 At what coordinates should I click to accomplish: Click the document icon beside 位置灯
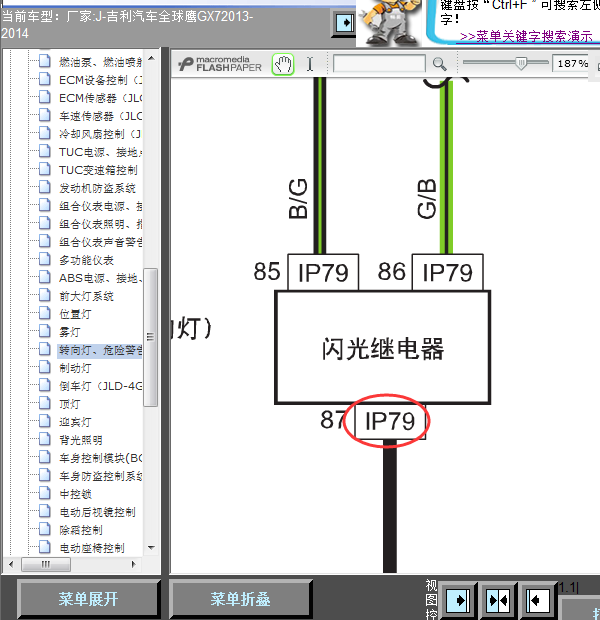pyautogui.click(x=45, y=314)
